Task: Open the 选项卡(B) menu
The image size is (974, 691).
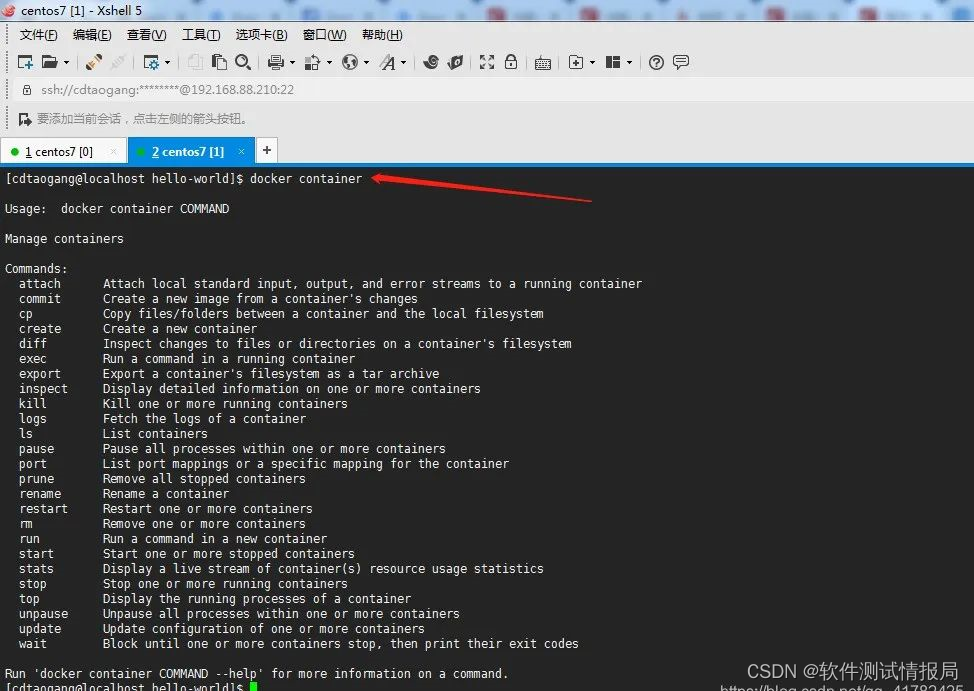Action: coord(262,35)
